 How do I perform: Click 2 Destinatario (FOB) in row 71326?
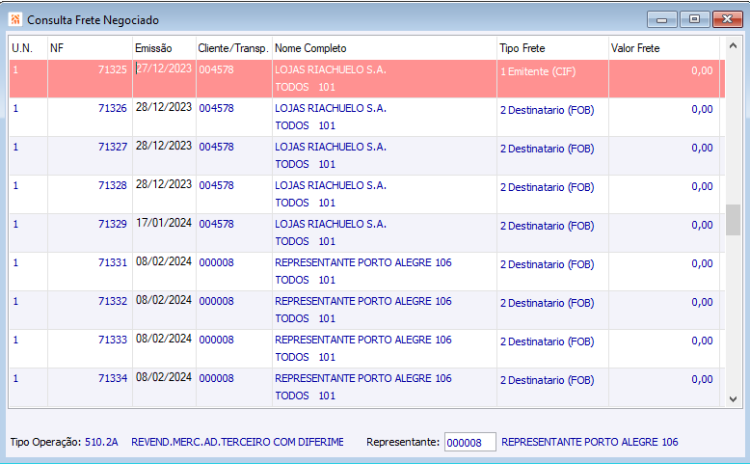point(547,110)
